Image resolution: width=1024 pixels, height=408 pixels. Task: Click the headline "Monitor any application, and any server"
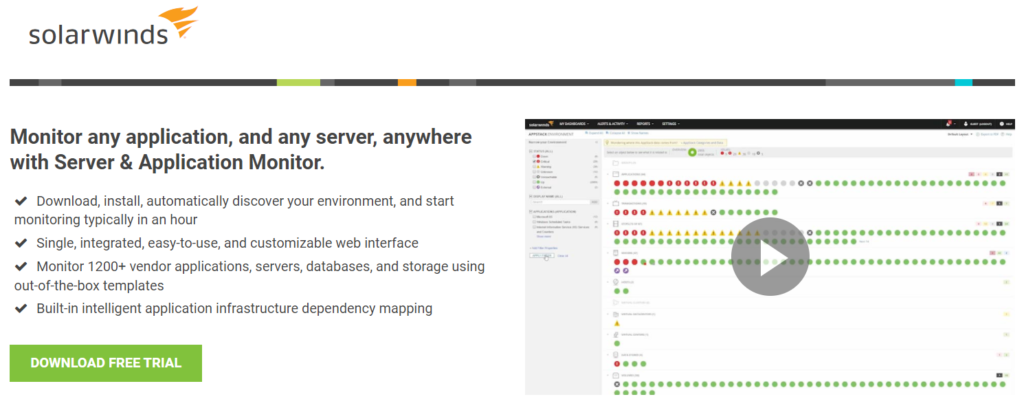tap(240, 149)
